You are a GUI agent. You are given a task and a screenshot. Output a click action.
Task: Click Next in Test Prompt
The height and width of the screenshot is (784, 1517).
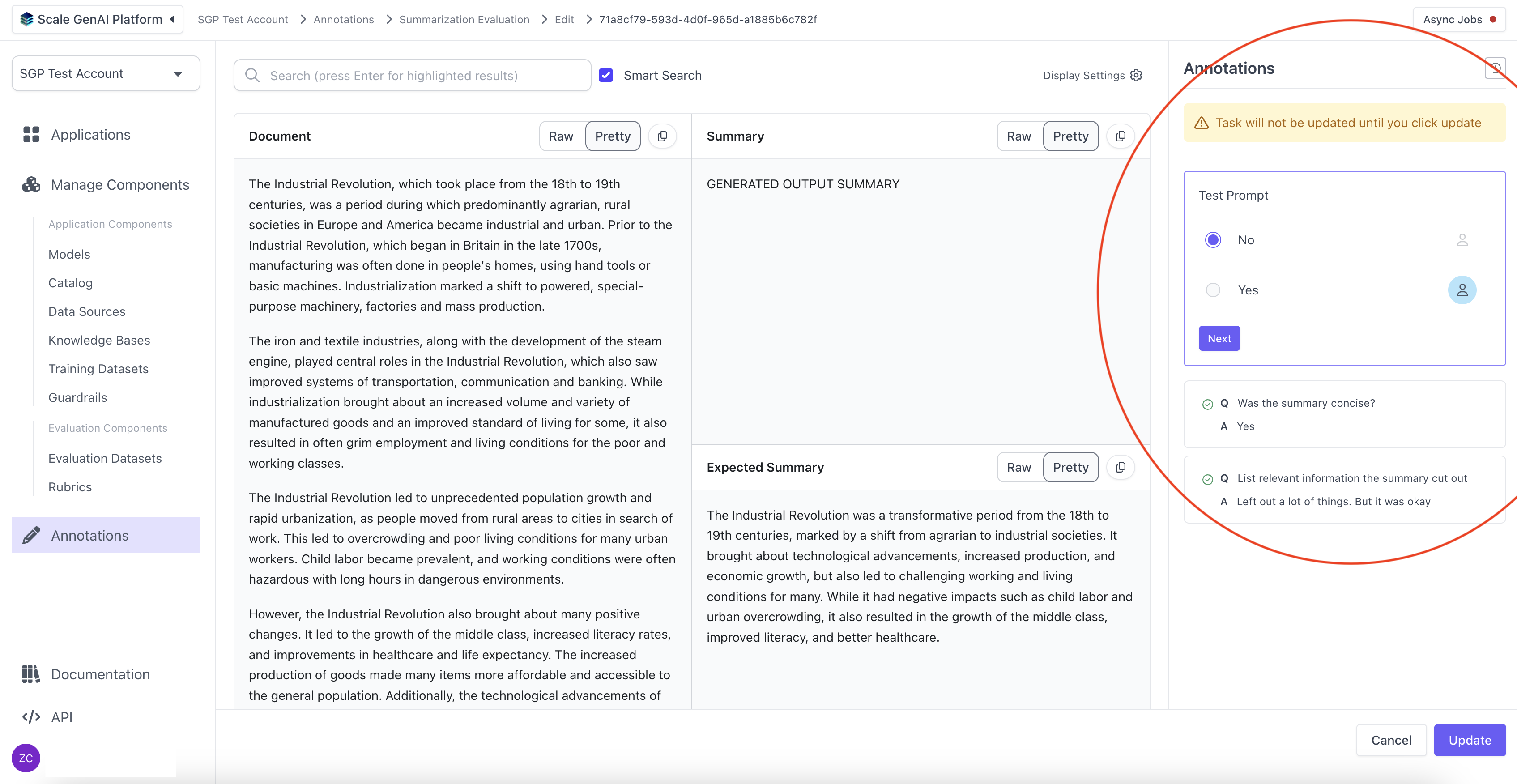(1219, 338)
